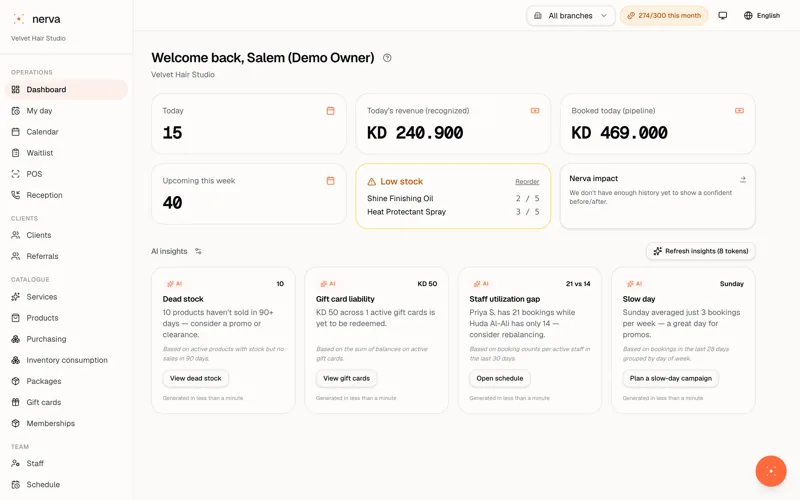Click the Inventory consumption icon
Image resolution: width=800 pixels, height=500 pixels.
coord(16,360)
